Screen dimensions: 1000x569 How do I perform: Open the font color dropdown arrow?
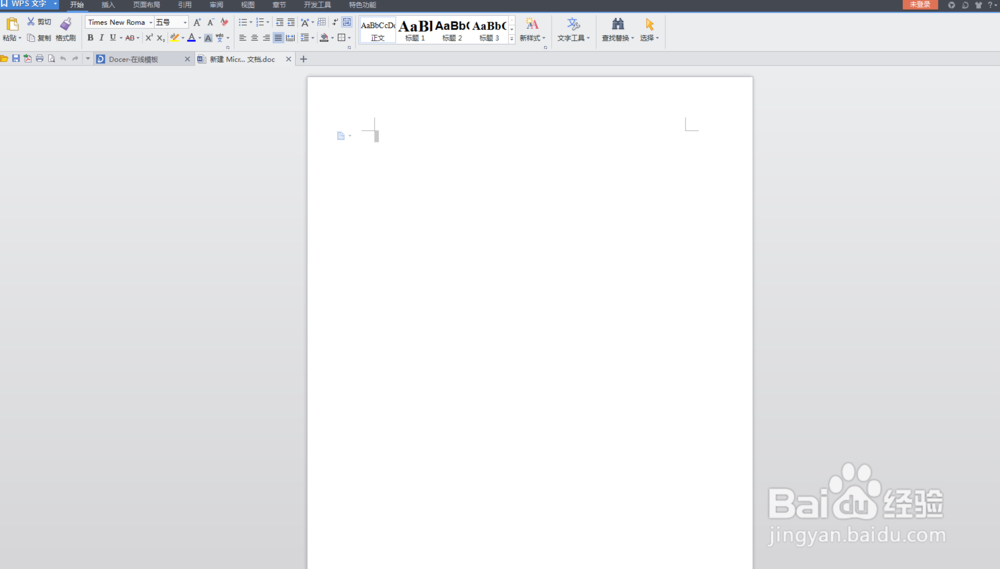[199, 38]
